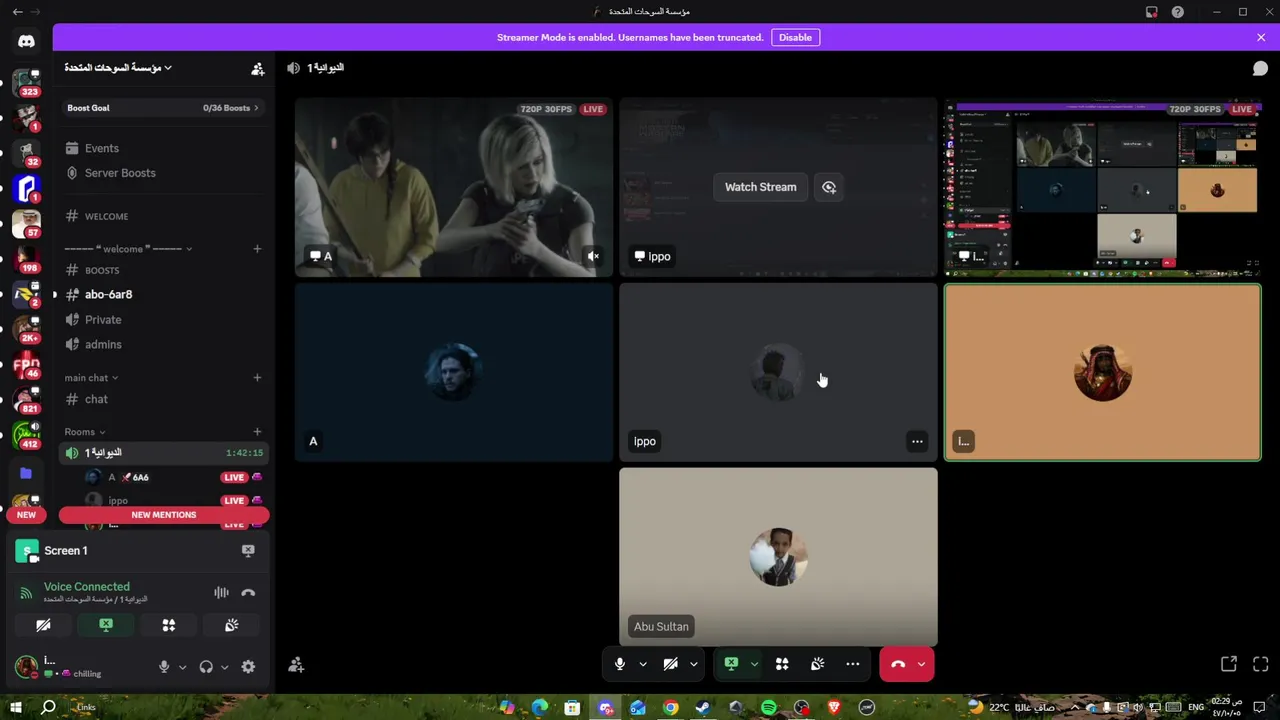Toggle camera in the bottom call bar
This screenshot has width=1280, height=720.
click(671, 664)
